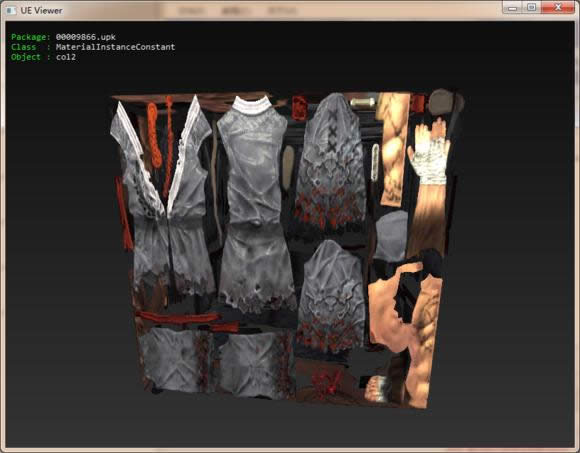Viewport: 580px width, 453px height.
Task: Click the UE Viewer title text
Action: coord(41,10)
